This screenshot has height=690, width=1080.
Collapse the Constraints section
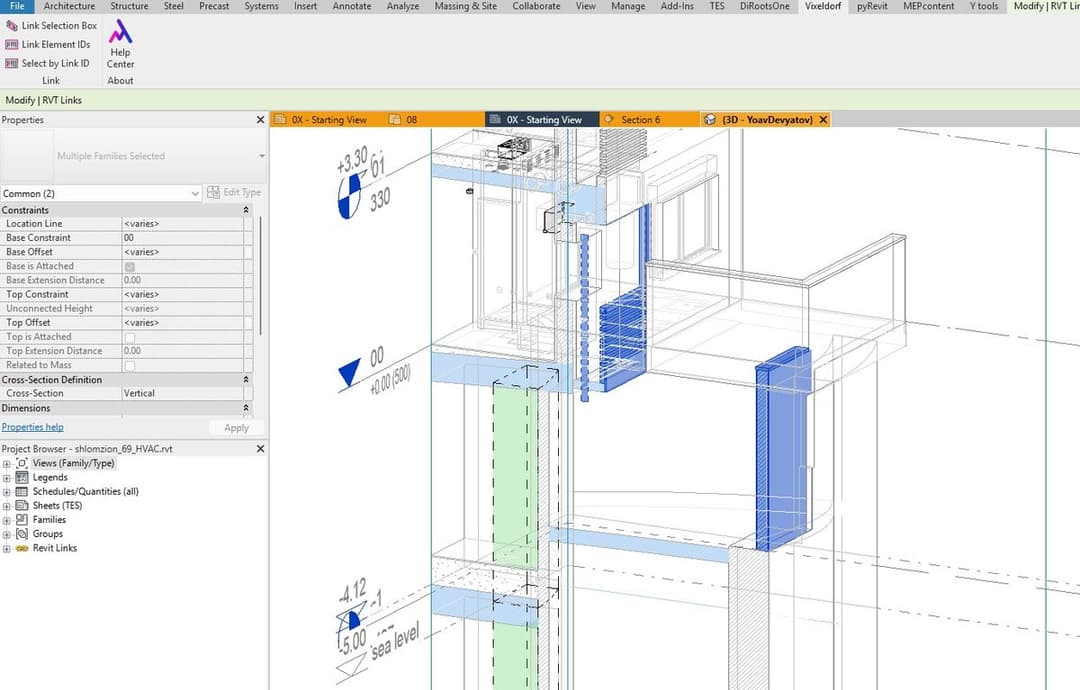(246, 210)
